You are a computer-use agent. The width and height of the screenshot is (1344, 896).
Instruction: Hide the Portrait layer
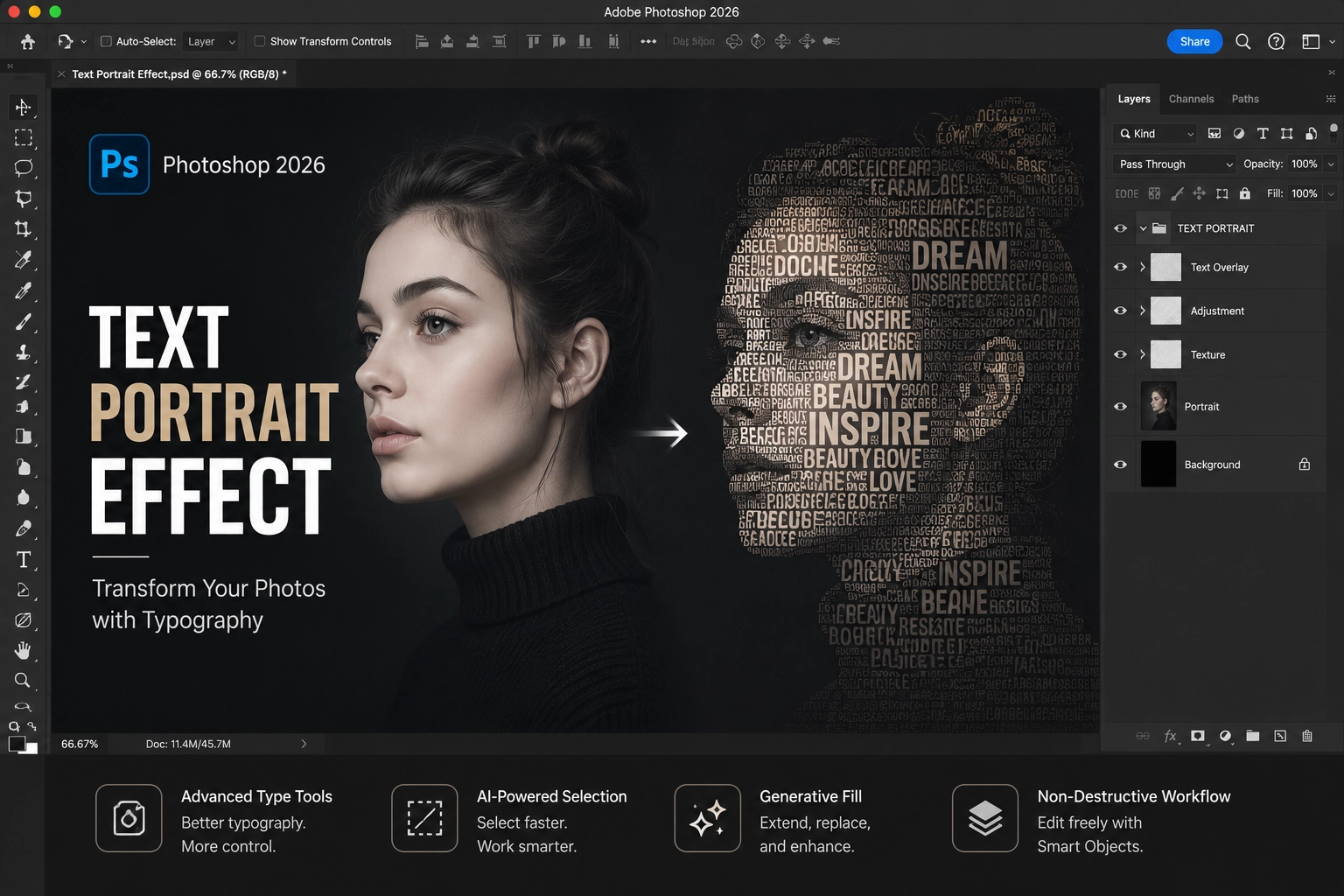pos(1120,406)
